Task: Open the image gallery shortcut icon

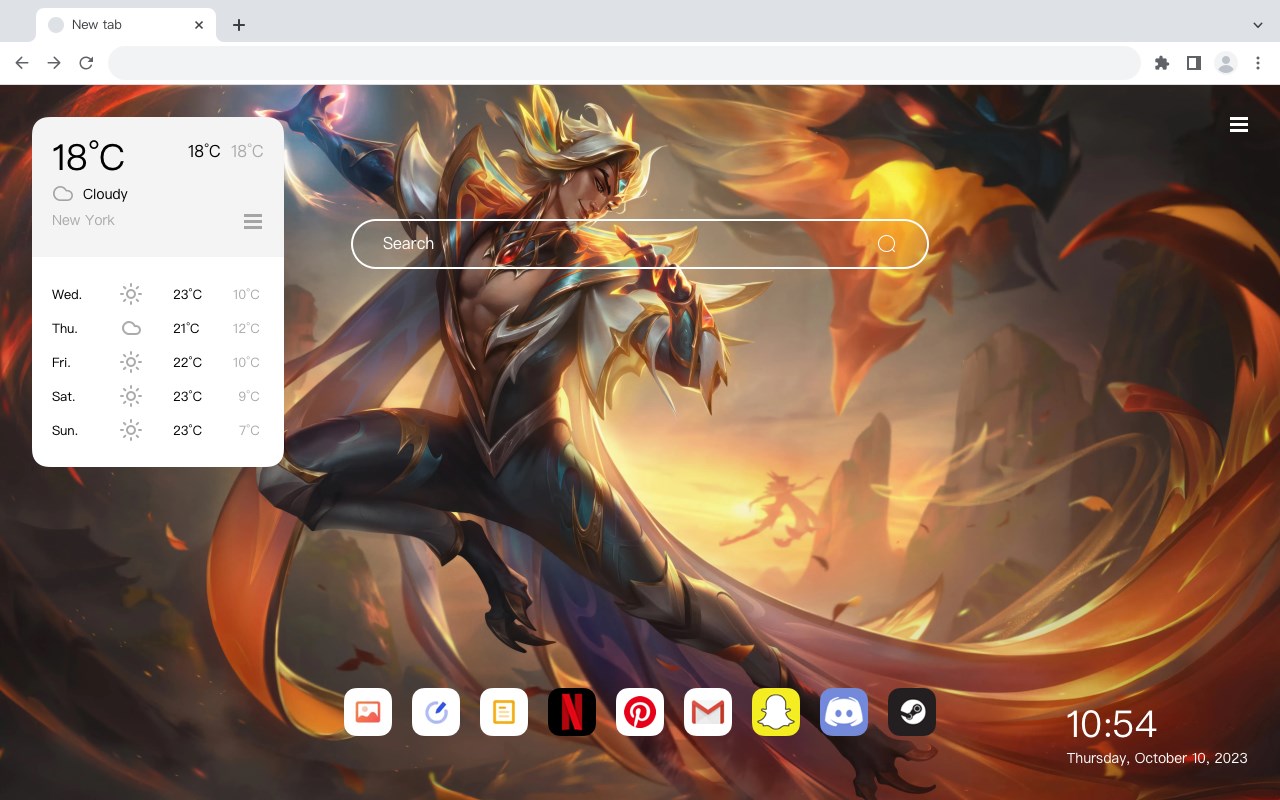Action: point(368,712)
